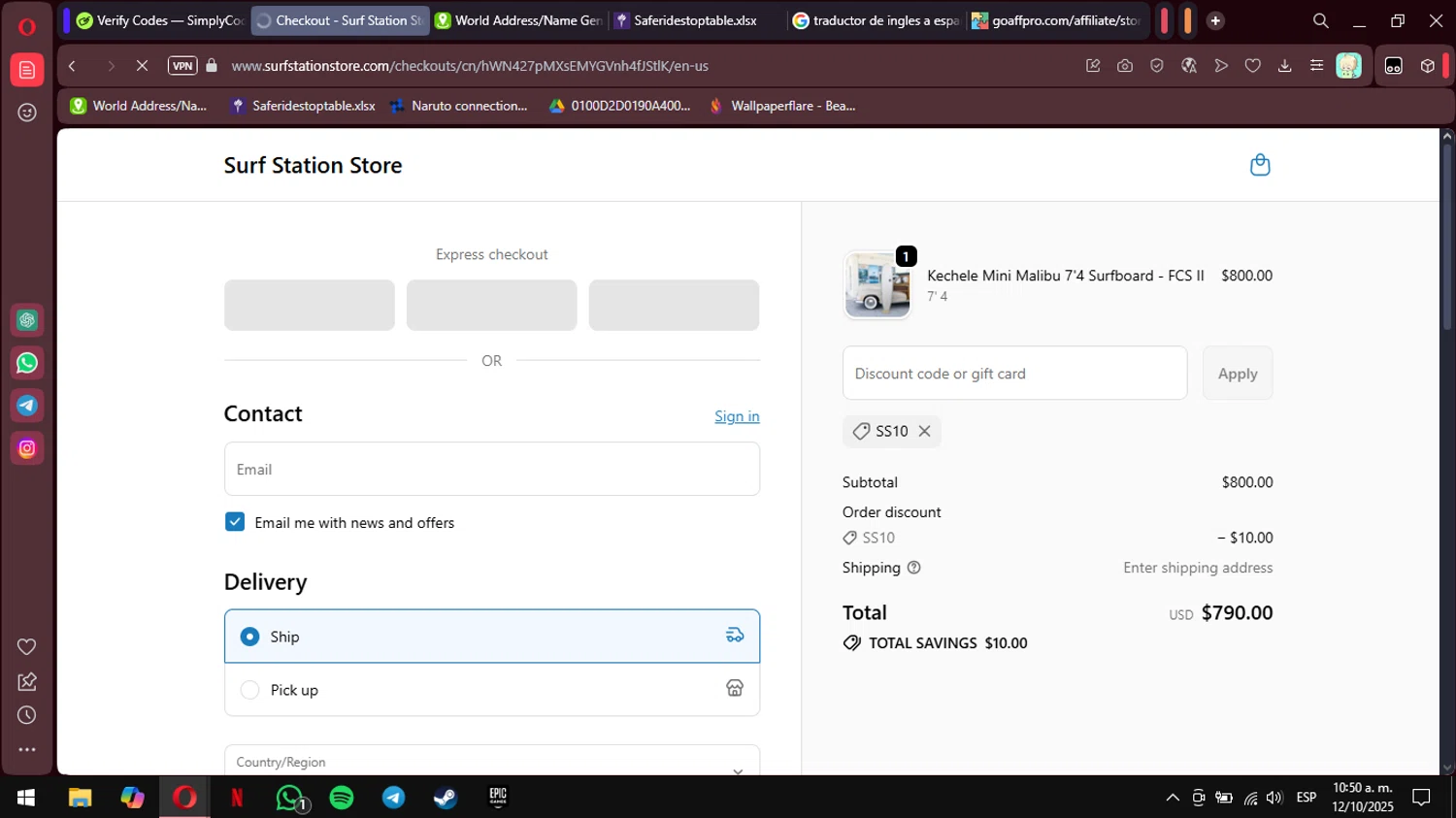Open World Address/Na... bookmark

tap(139, 106)
